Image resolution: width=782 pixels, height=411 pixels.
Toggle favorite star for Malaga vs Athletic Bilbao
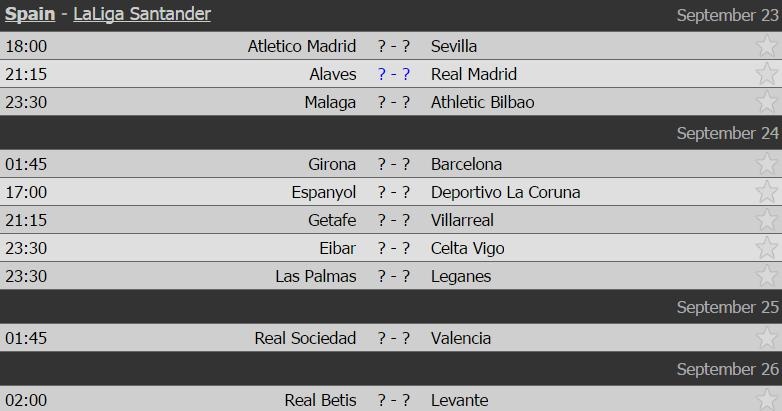point(766,102)
